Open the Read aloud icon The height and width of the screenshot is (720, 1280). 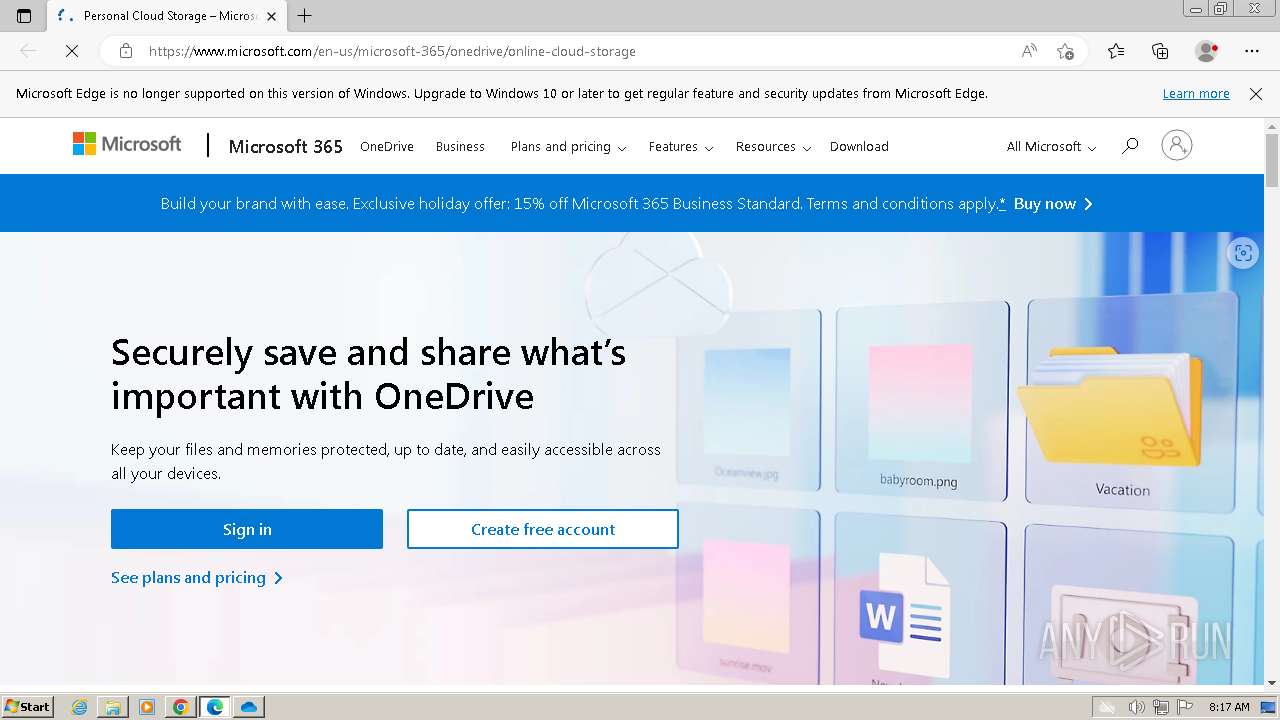click(x=1029, y=51)
